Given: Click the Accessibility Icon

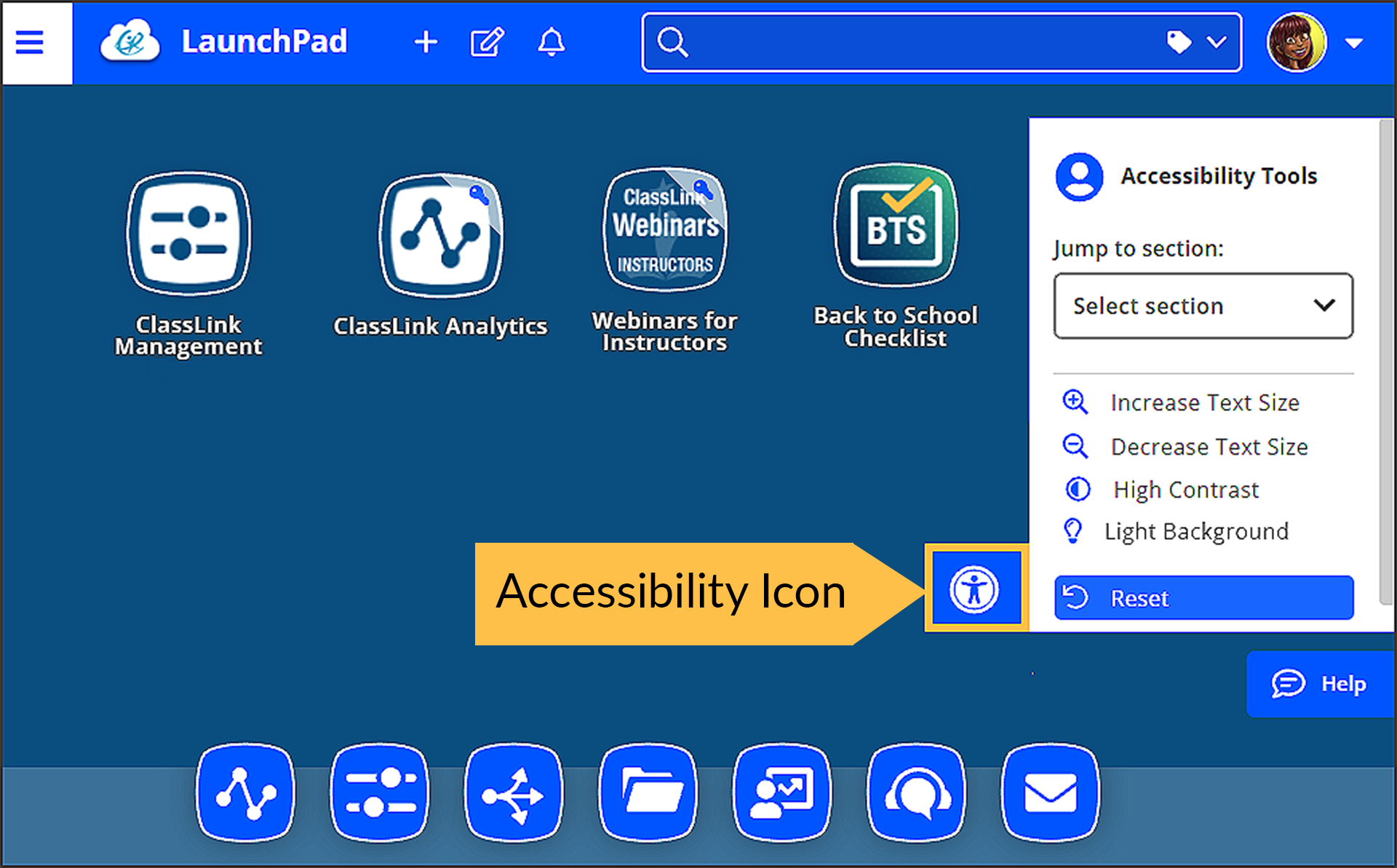Looking at the screenshot, I should click(x=975, y=589).
